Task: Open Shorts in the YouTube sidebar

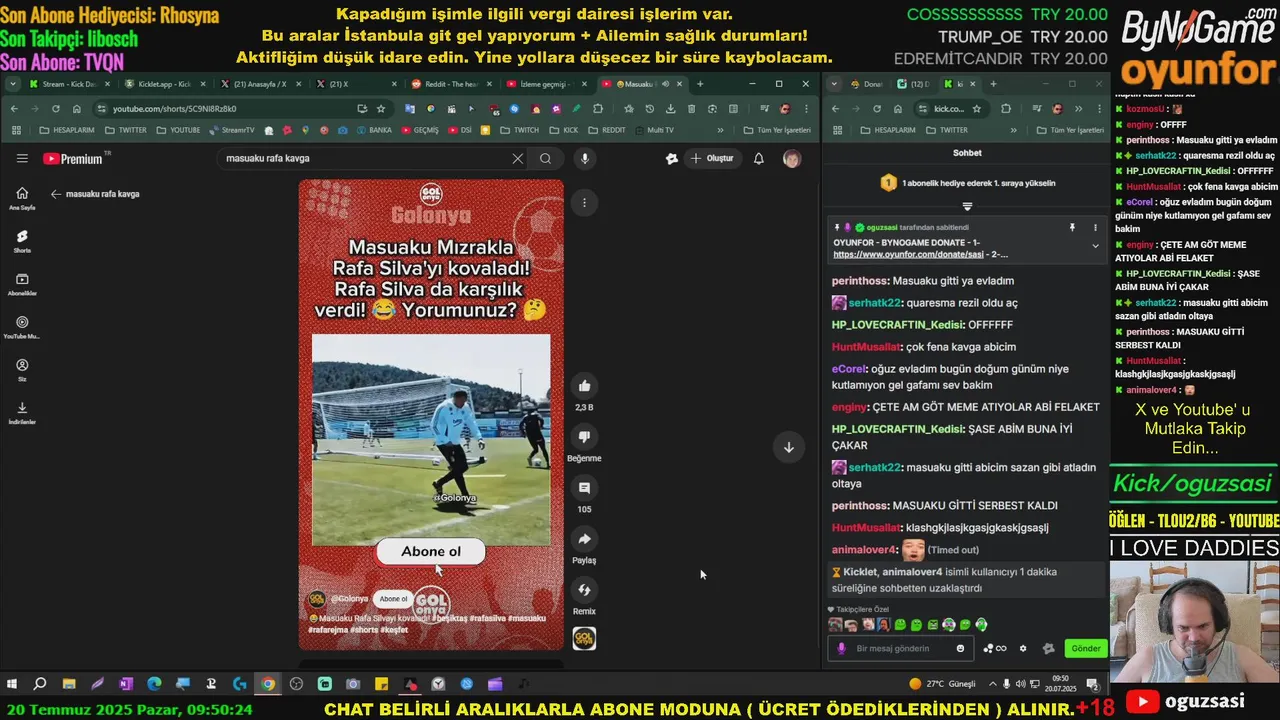Action: [22, 241]
